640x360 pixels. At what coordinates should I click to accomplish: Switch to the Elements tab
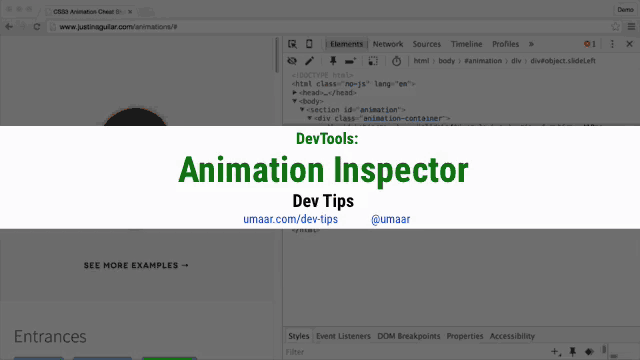[x=346, y=44]
